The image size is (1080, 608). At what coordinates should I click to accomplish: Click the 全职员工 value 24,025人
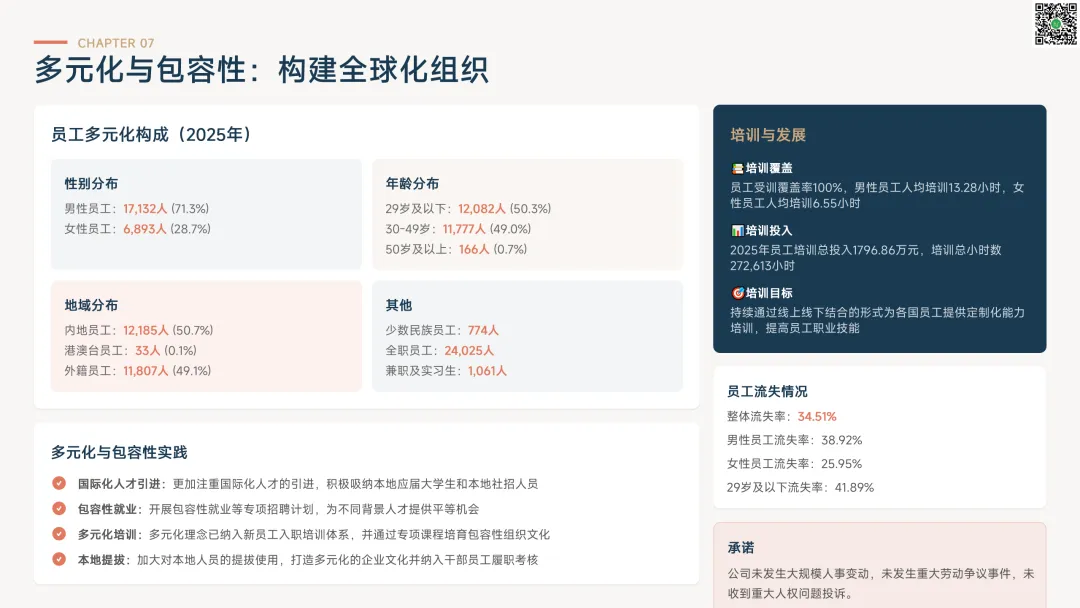point(469,350)
